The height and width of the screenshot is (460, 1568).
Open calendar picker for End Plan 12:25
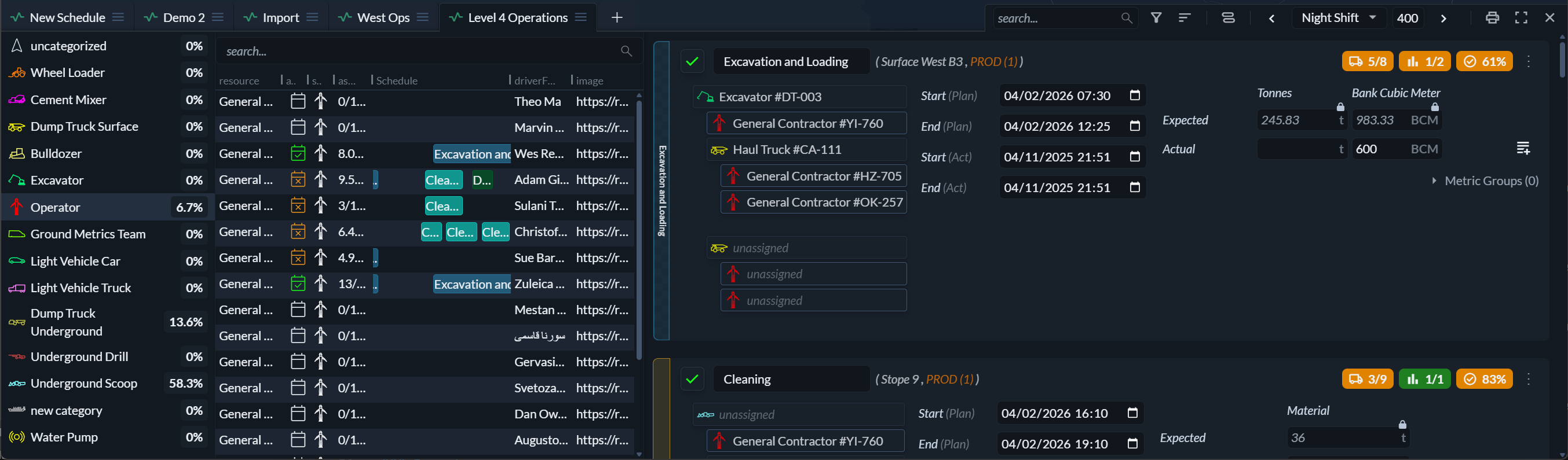click(x=1135, y=126)
